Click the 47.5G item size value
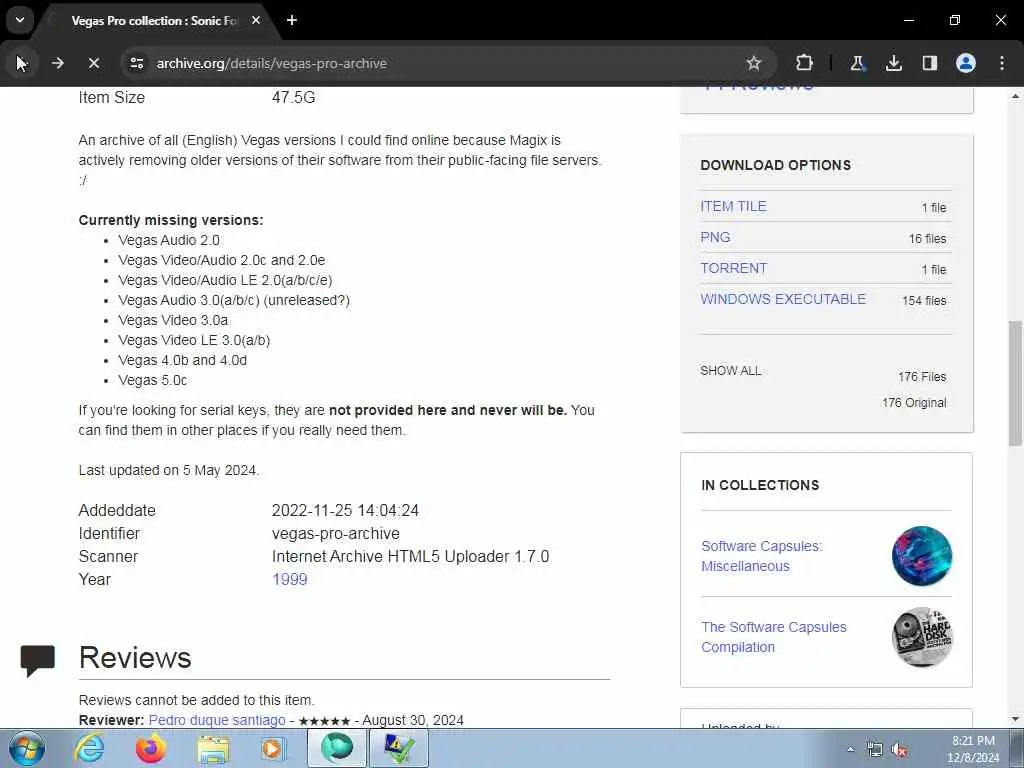Viewport: 1024px width, 768px height. click(293, 97)
